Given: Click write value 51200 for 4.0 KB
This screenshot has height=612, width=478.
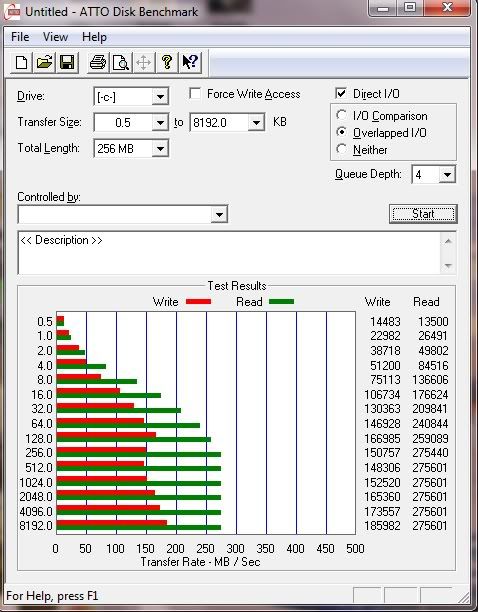Looking at the screenshot, I should click(385, 366).
